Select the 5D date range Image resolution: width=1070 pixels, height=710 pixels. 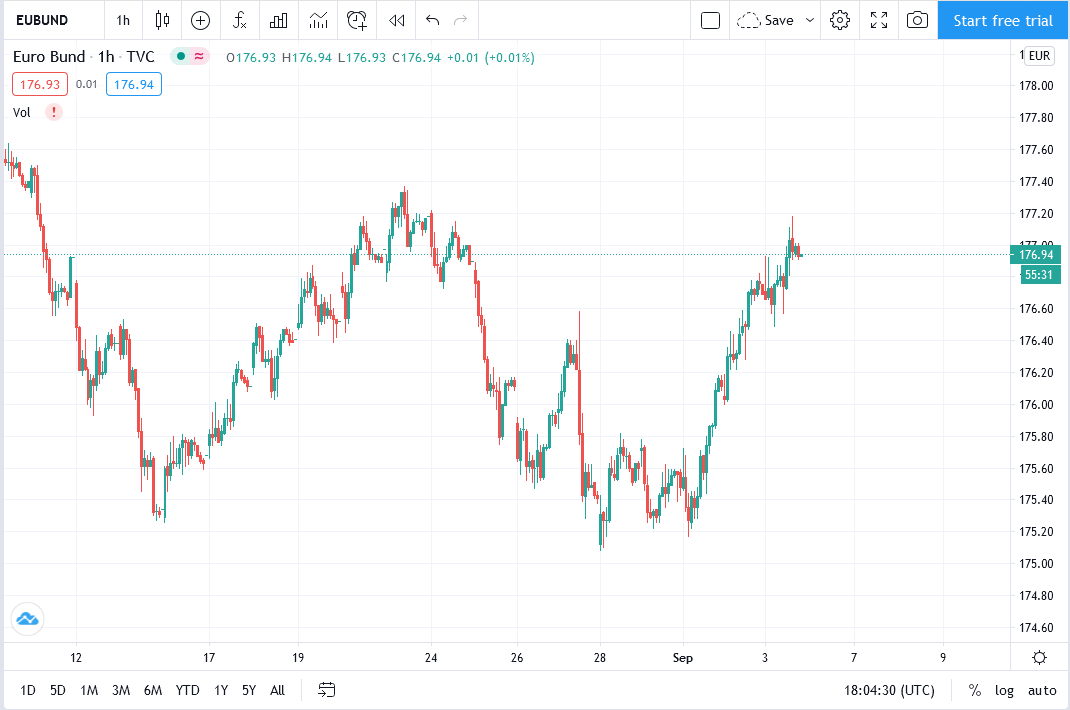pos(58,690)
